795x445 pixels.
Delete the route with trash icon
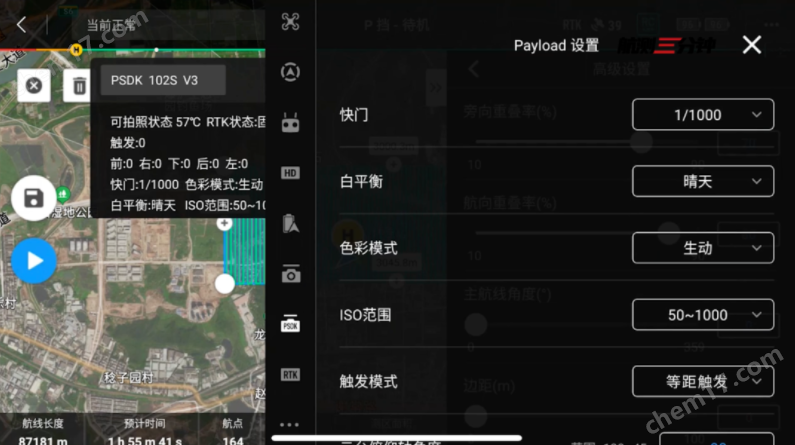pos(78,85)
